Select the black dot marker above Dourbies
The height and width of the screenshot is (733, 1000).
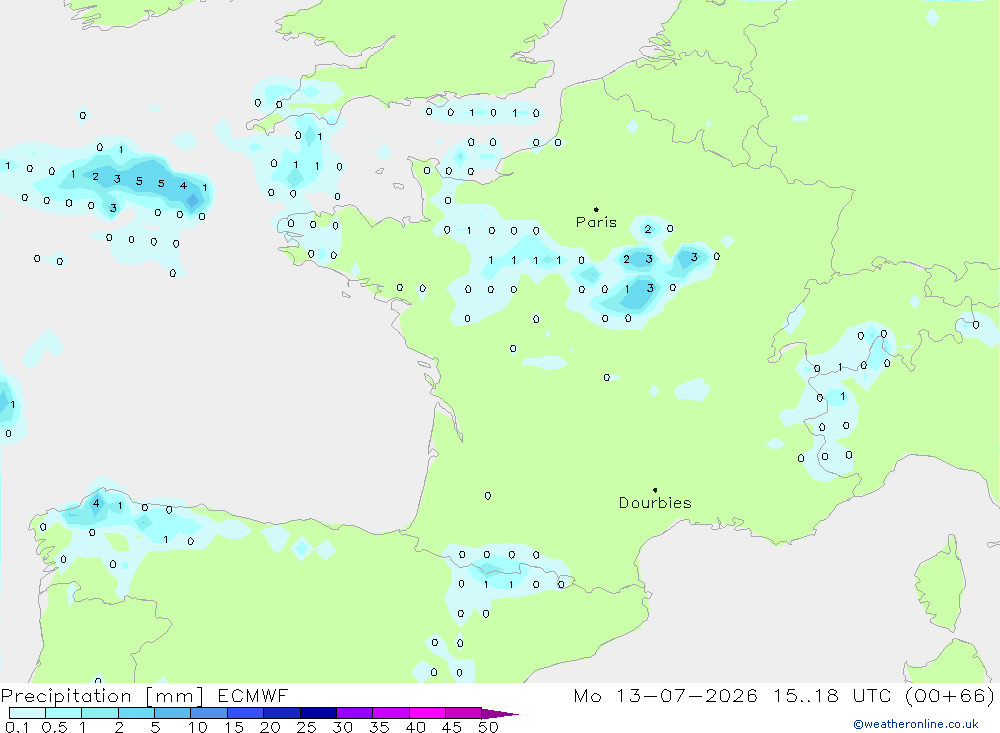tap(655, 490)
